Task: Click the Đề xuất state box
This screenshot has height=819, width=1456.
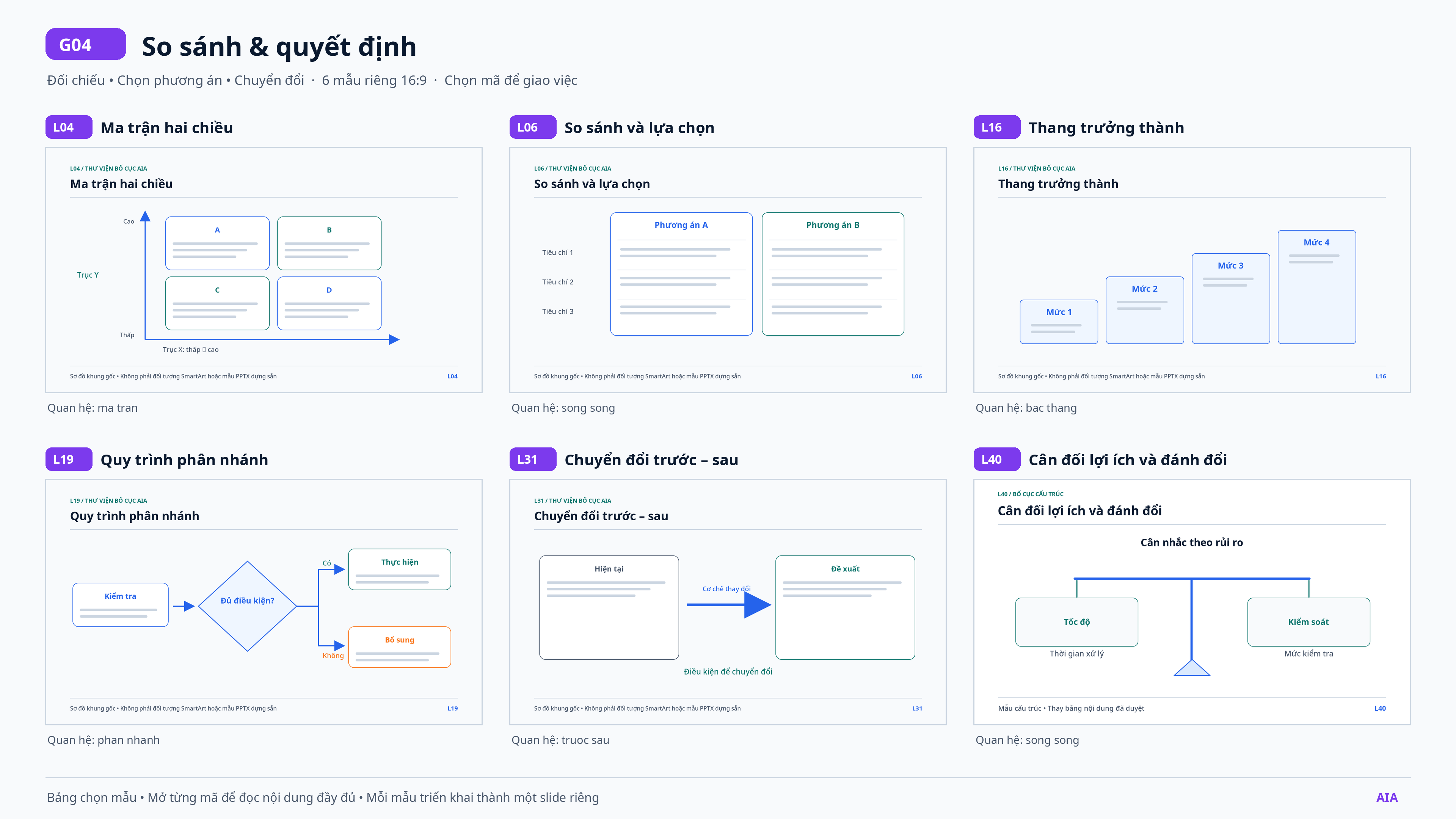Action: coord(845,607)
